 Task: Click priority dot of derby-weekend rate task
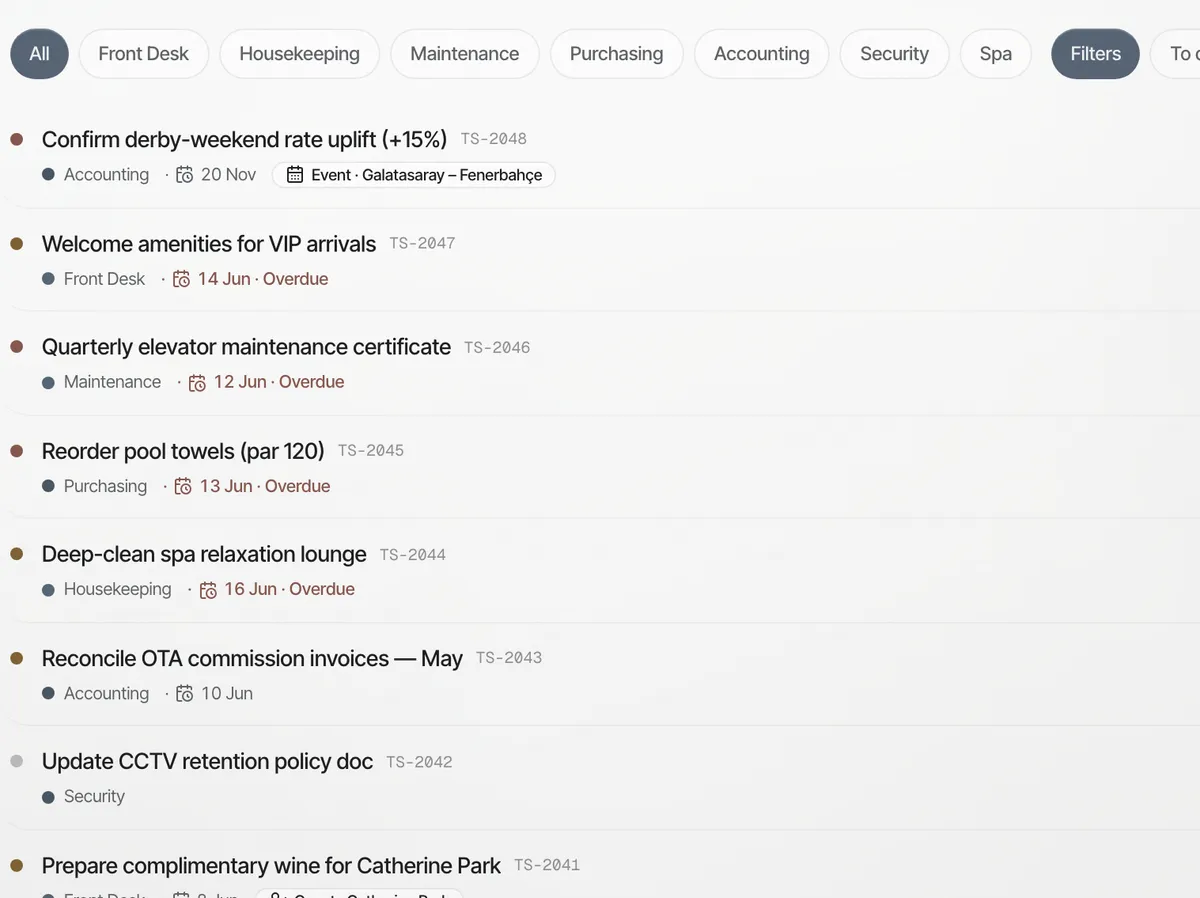point(16,140)
